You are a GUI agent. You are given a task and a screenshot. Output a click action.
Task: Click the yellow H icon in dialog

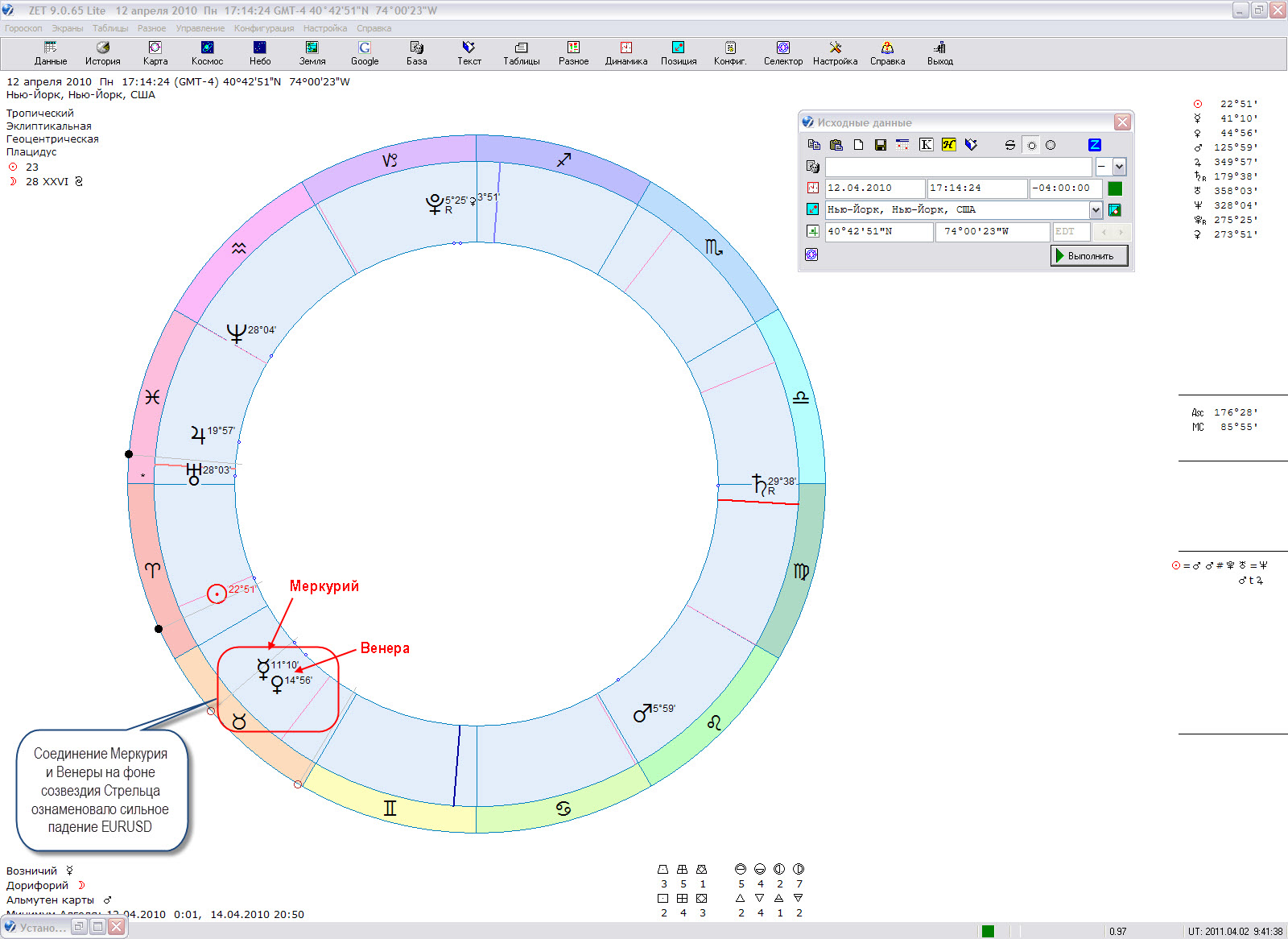948,145
